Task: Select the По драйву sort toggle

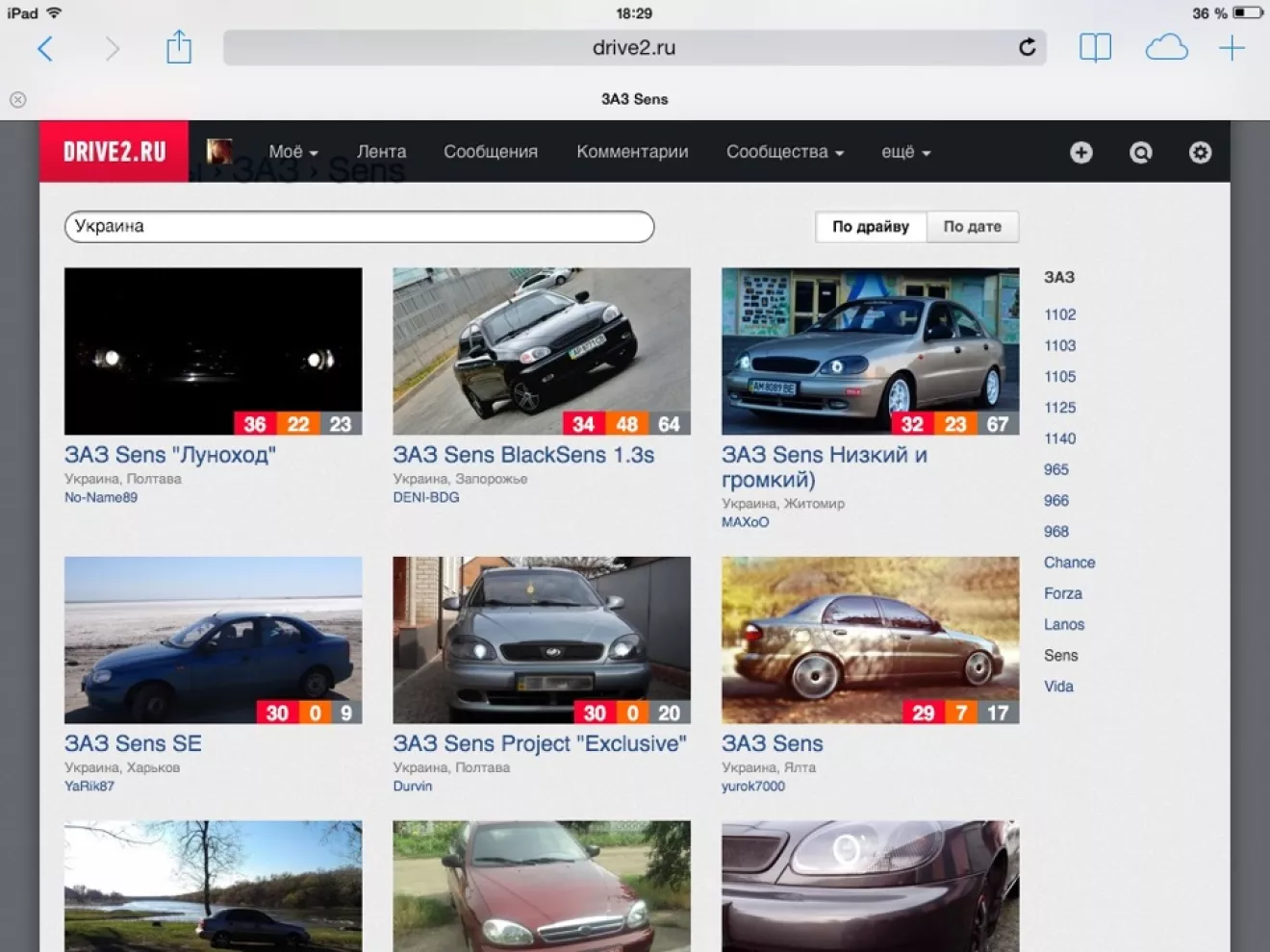Action: tap(871, 227)
